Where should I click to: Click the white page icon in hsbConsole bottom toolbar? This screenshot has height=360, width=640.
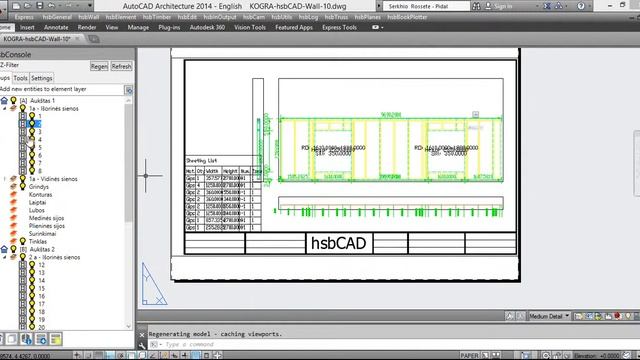click(11, 339)
